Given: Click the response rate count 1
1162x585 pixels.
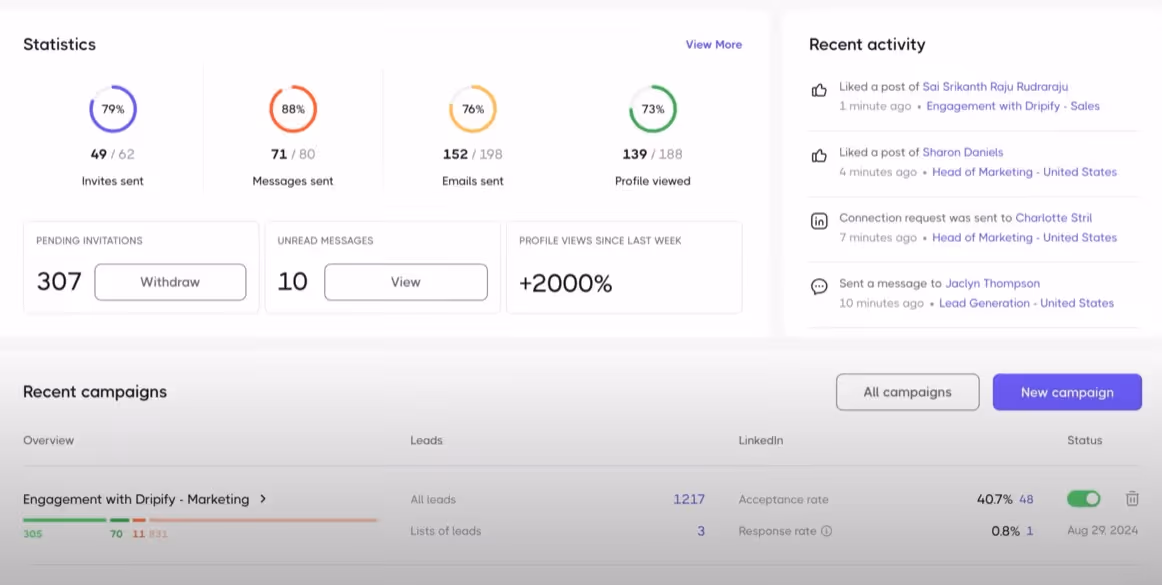Looking at the screenshot, I should coord(1030,531).
